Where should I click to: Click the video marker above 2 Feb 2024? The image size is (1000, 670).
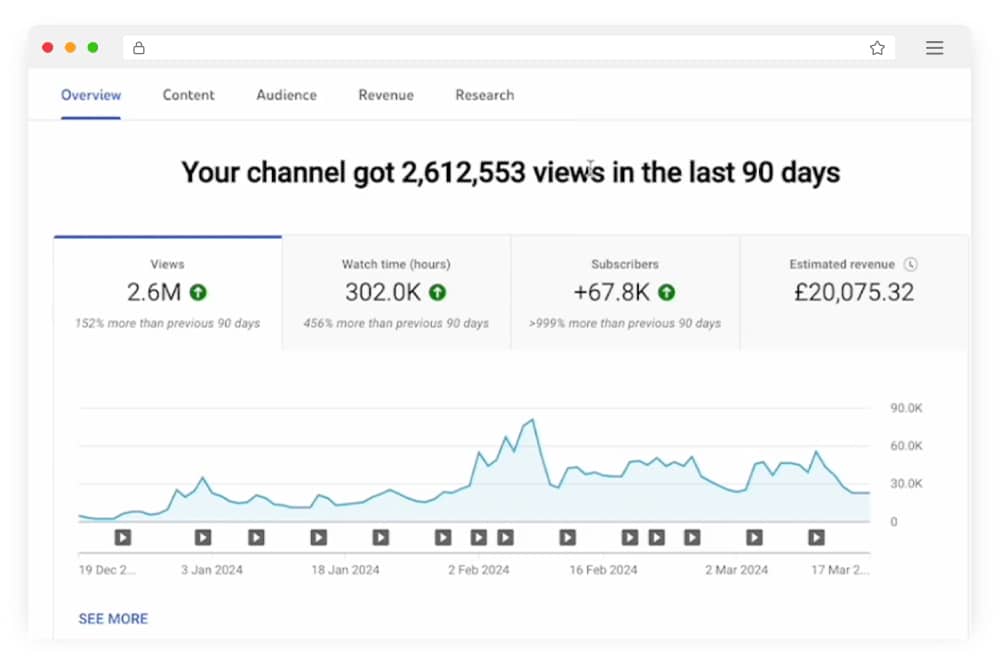[478, 537]
